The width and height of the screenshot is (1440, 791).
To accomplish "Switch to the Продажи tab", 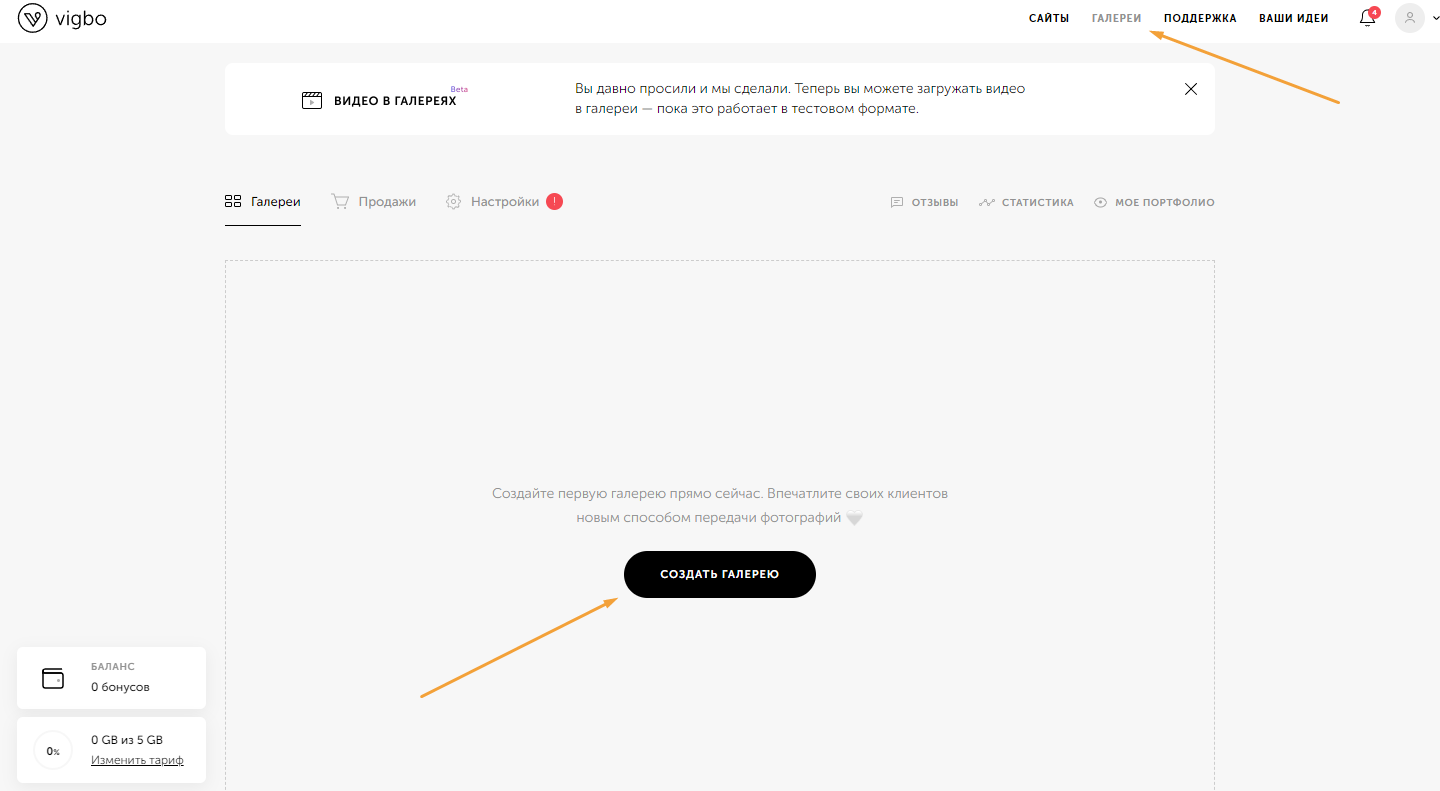I will point(374,202).
